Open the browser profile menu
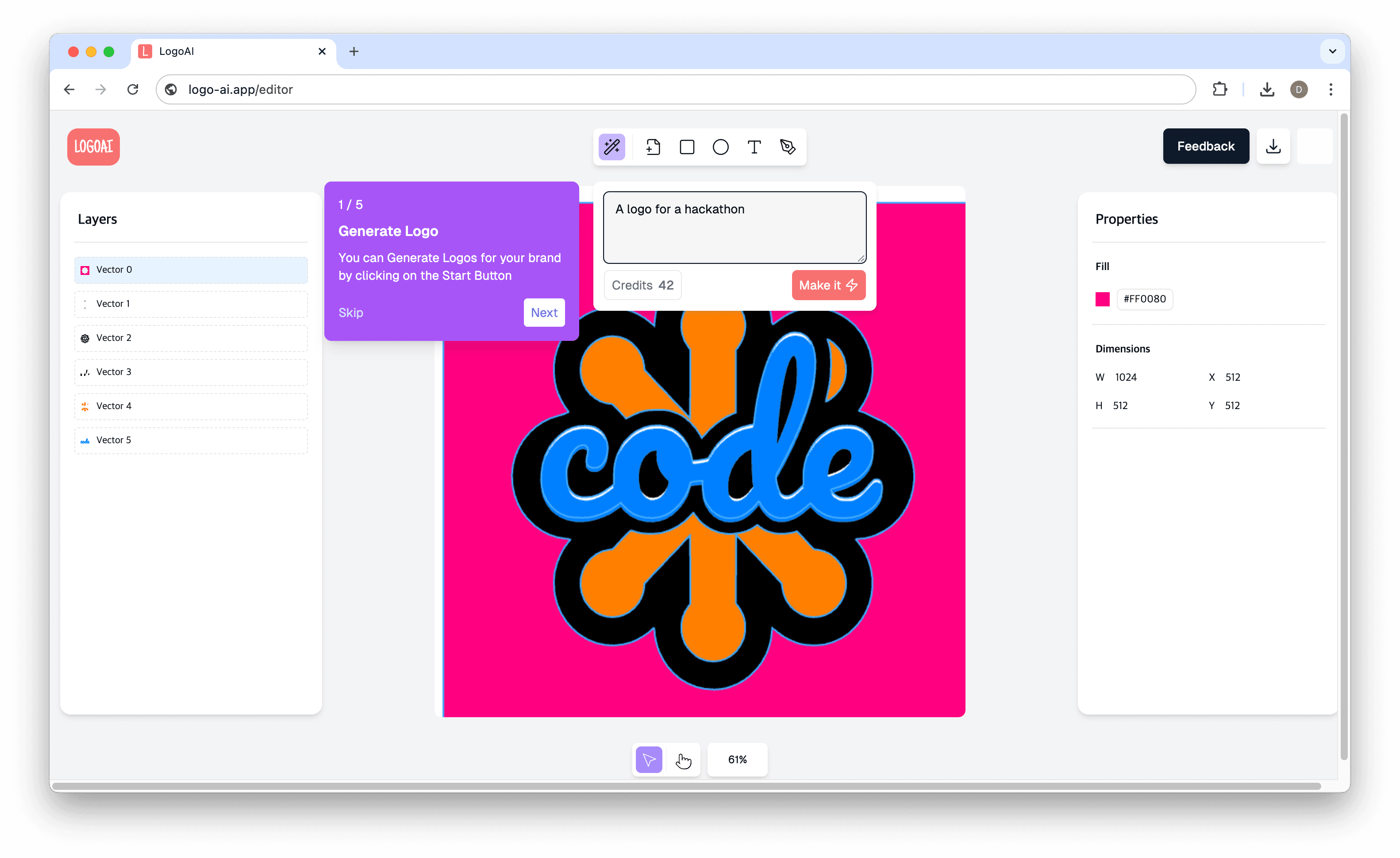 [1300, 89]
